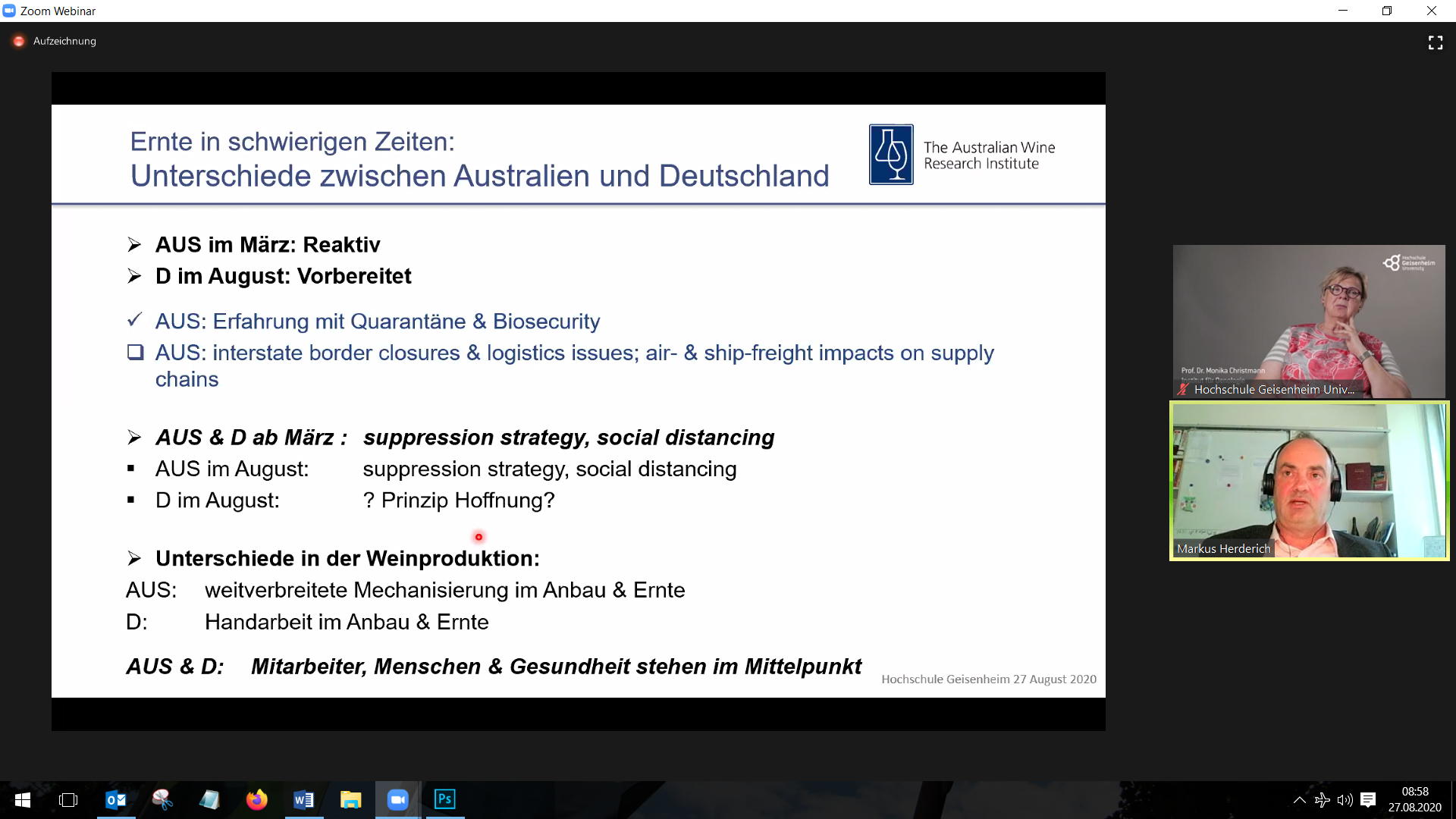
Task: Enter full screen mode in Zoom
Action: [1435, 42]
